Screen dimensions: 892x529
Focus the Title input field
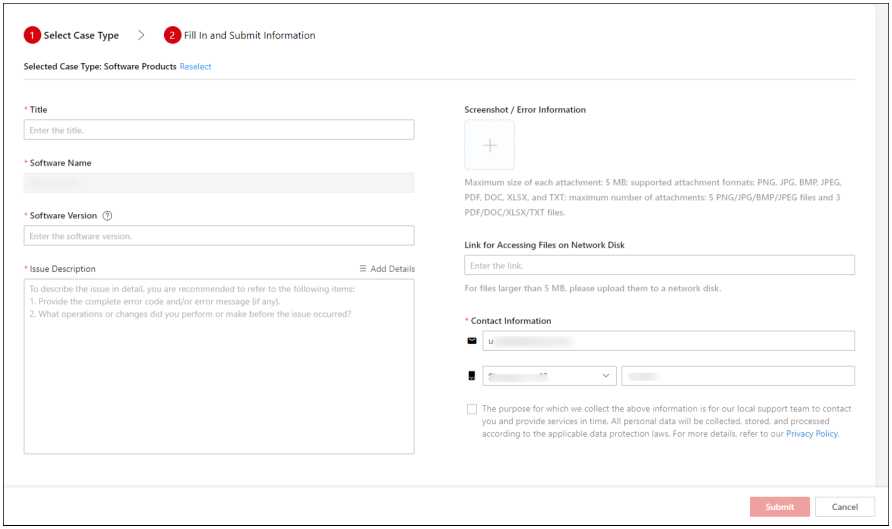pyautogui.click(x=219, y=130)
